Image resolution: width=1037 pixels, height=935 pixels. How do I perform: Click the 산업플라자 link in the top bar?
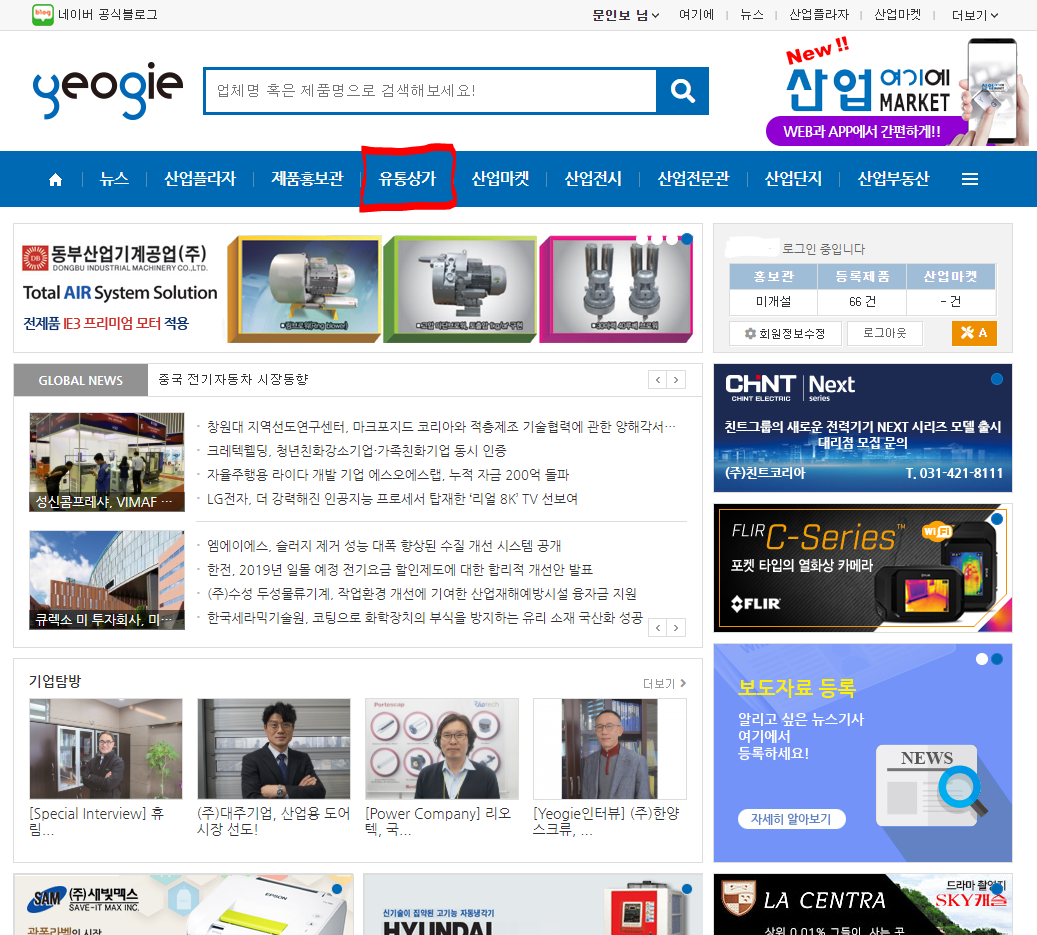(819, 15)
